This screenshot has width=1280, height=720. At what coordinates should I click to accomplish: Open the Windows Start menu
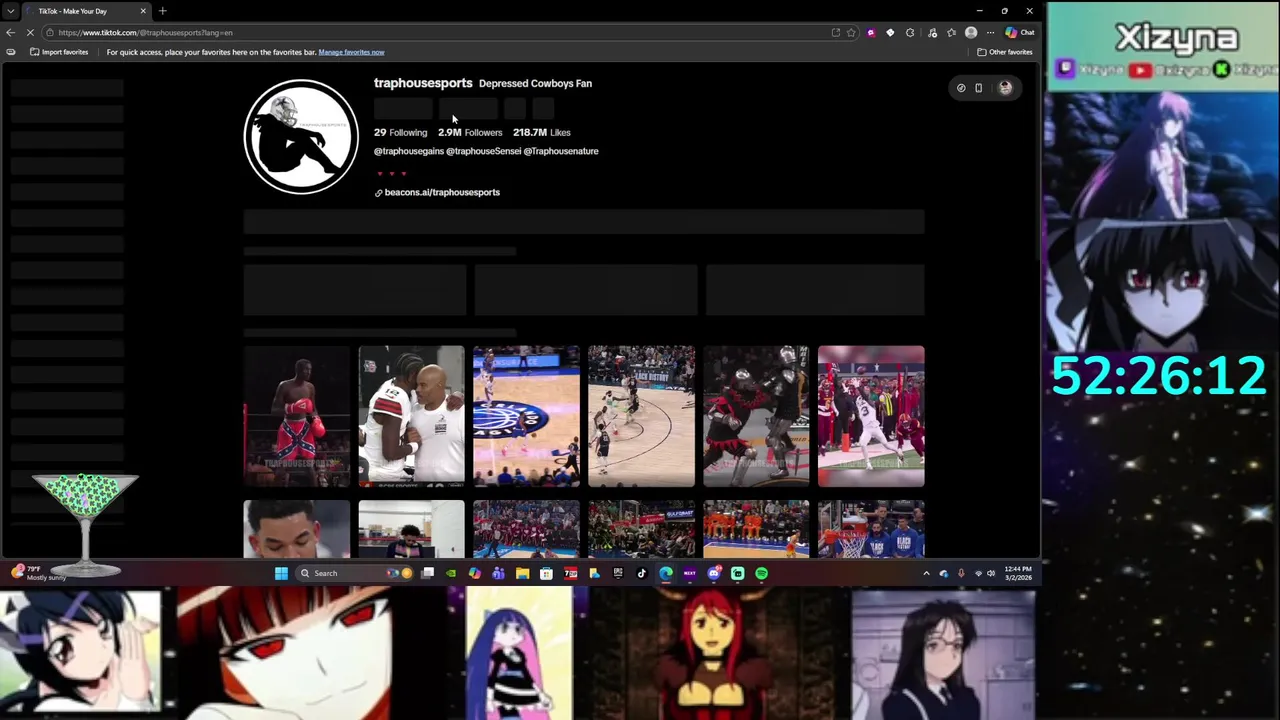(281, 573)
